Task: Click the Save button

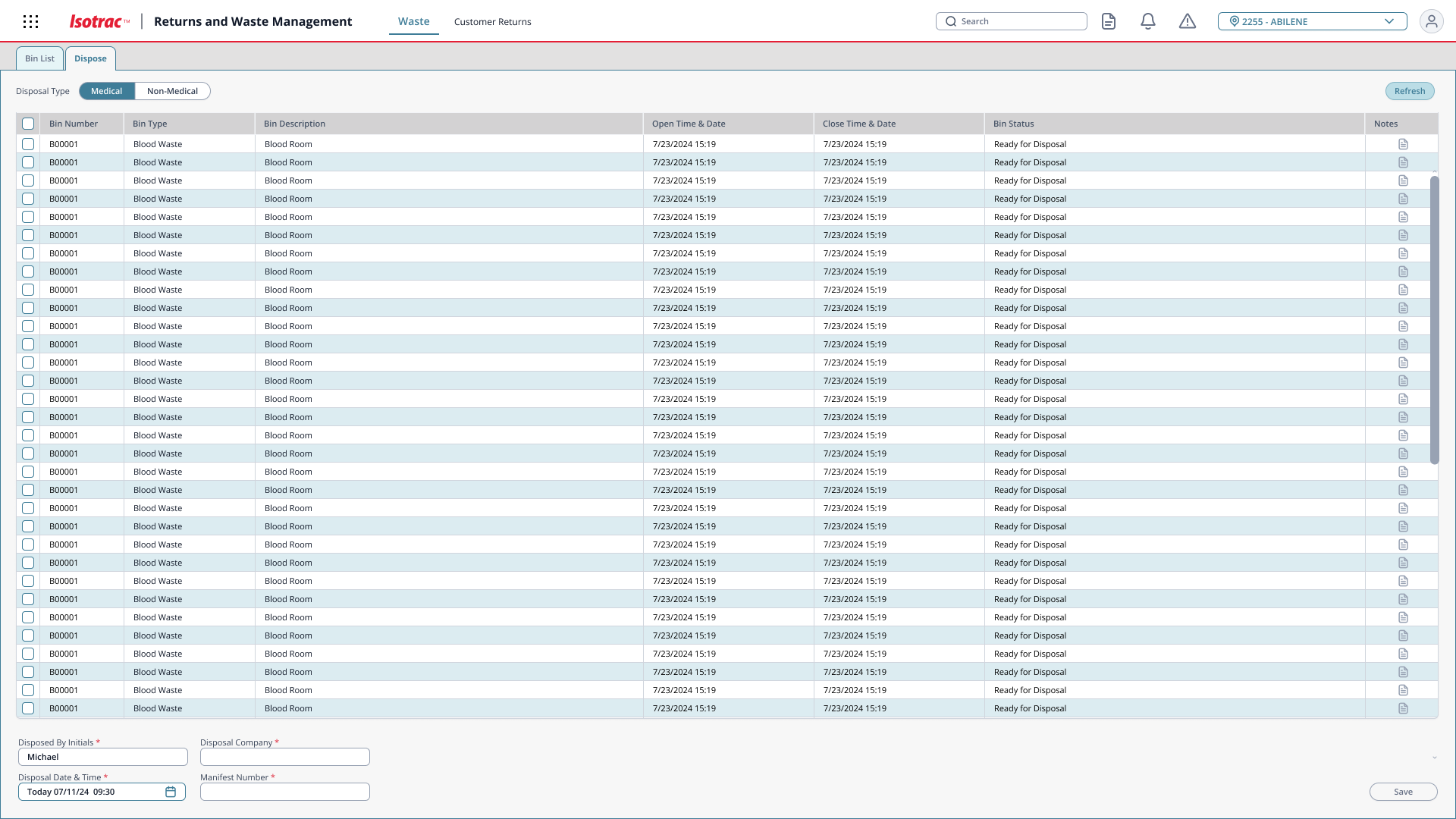Action: coord(1403,792)
